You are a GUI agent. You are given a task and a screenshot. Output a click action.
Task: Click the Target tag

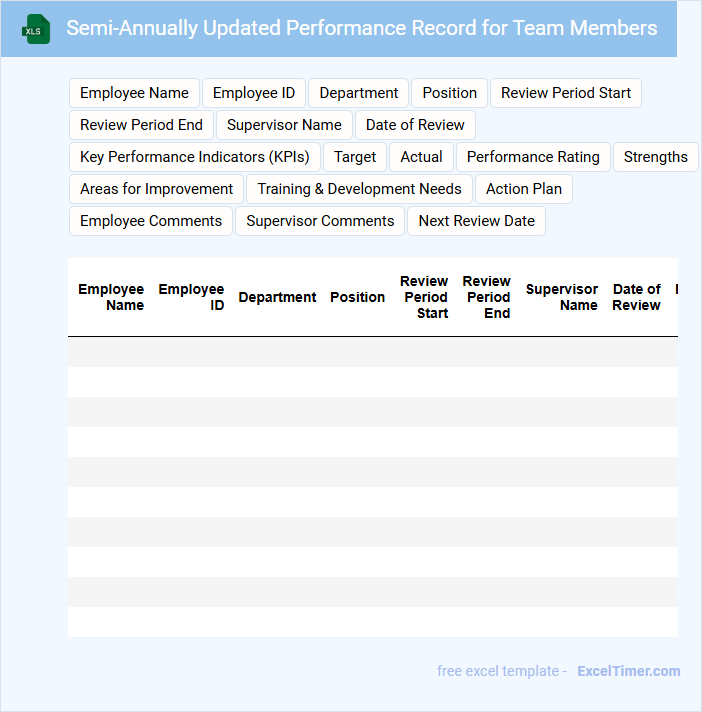[x=355, y=157]
